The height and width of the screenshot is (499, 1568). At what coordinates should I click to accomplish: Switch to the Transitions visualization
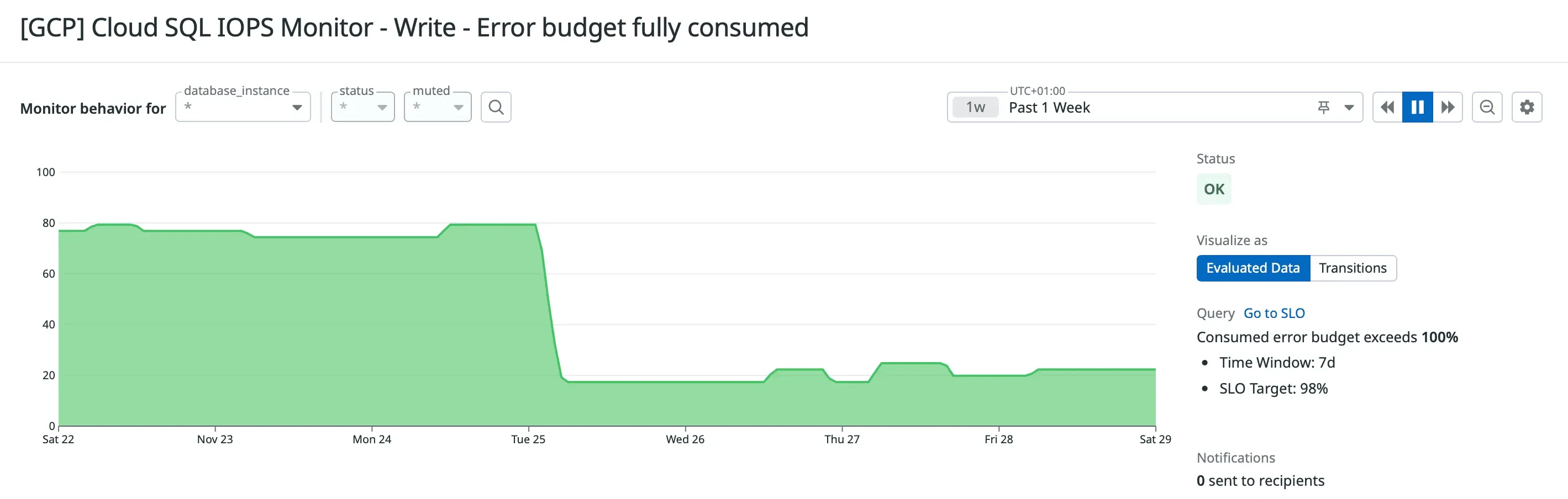pos(1353,267)
